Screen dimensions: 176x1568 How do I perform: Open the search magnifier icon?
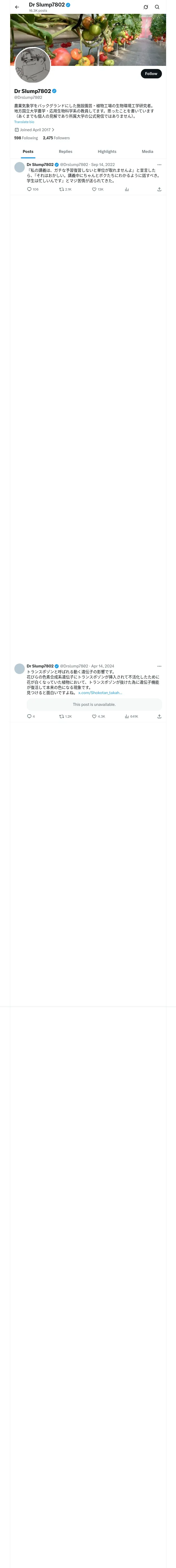coord(157,7)
